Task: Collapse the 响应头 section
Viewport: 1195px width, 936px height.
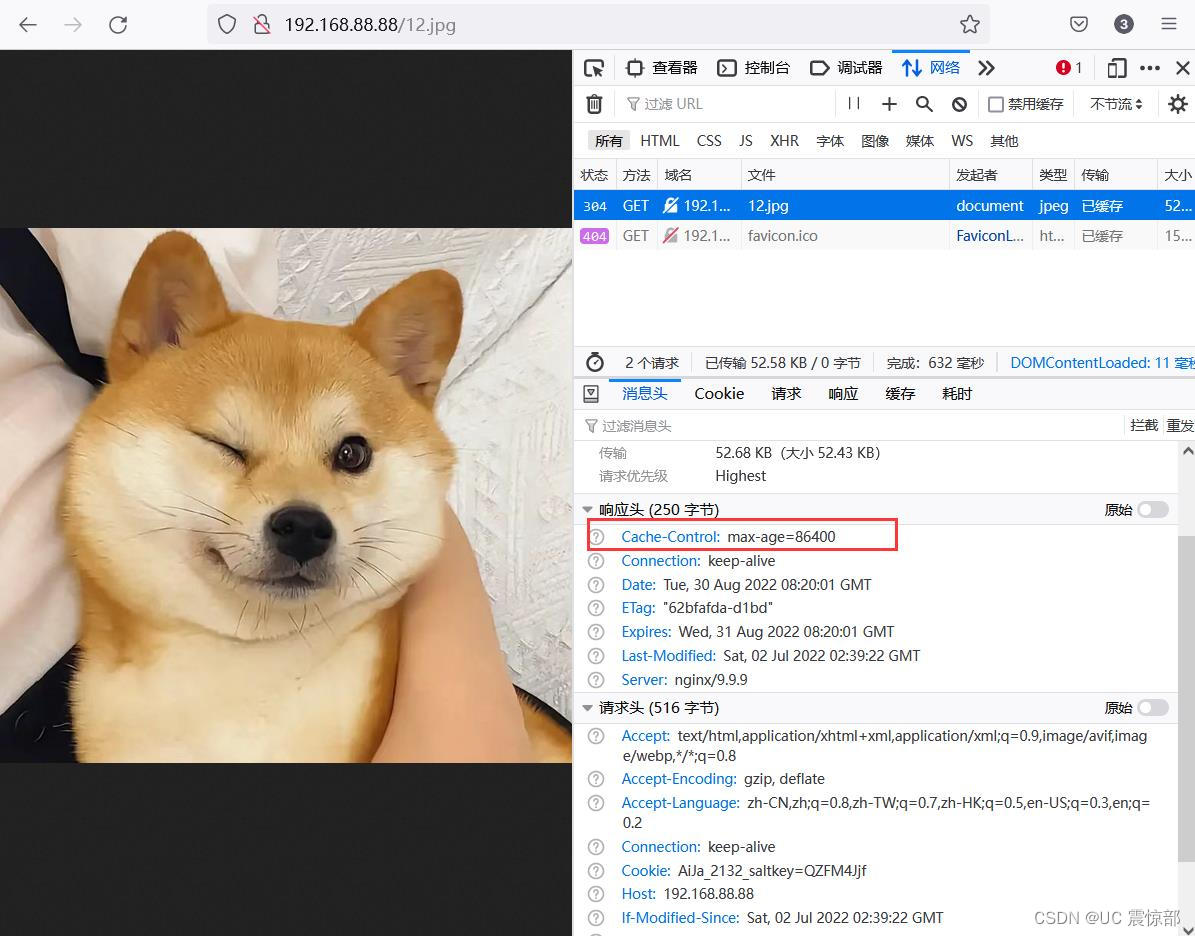Action: coord(588,509)
